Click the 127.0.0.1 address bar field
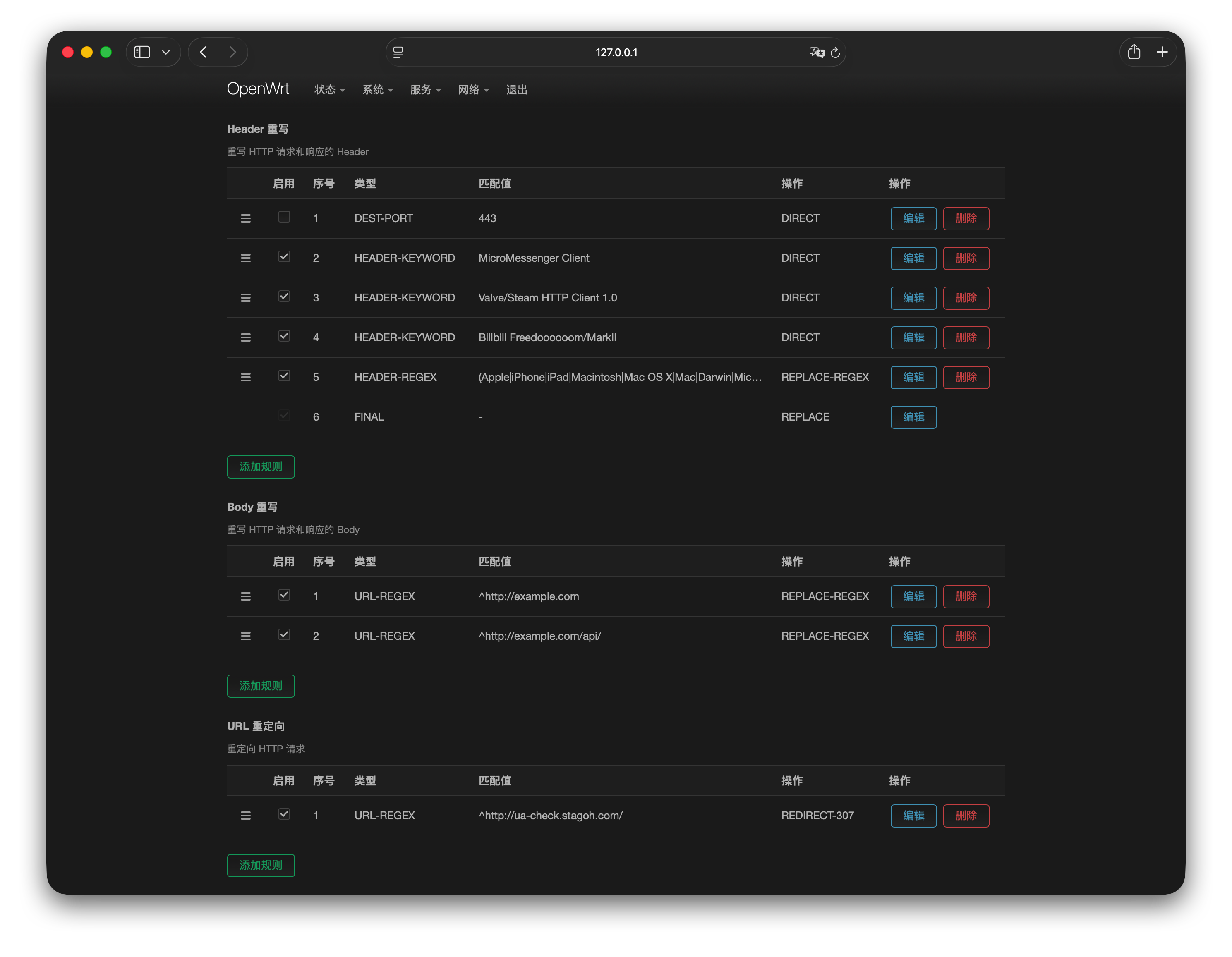The height and width of the screenshot is (957, 1232). 616,53
